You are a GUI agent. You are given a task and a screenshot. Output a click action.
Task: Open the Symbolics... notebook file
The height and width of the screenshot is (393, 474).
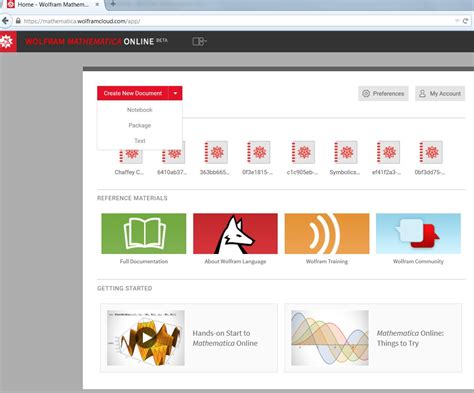tap(345, 153)
